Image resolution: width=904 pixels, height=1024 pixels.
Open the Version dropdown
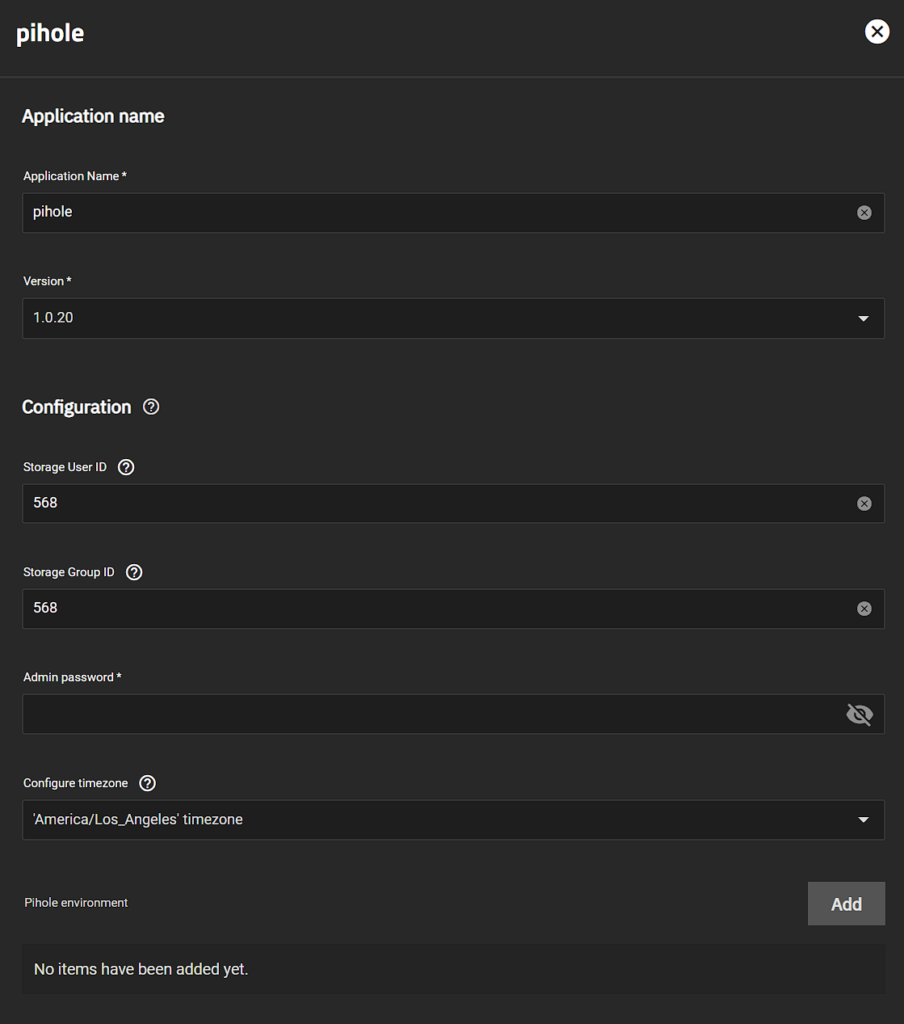click(x=453, y=318)
